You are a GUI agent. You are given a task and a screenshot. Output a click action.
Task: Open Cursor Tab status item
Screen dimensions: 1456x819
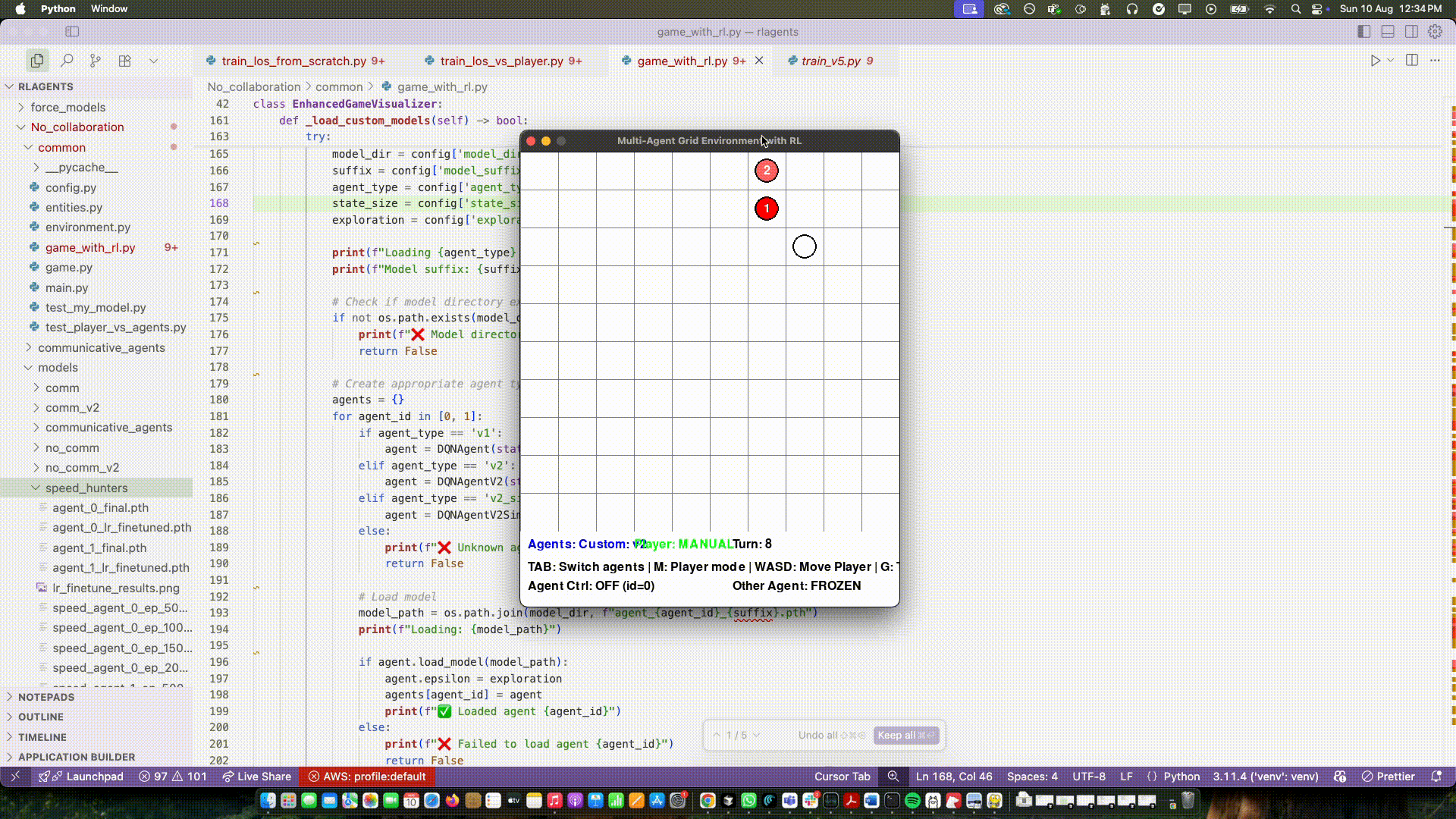click(842, 776)
